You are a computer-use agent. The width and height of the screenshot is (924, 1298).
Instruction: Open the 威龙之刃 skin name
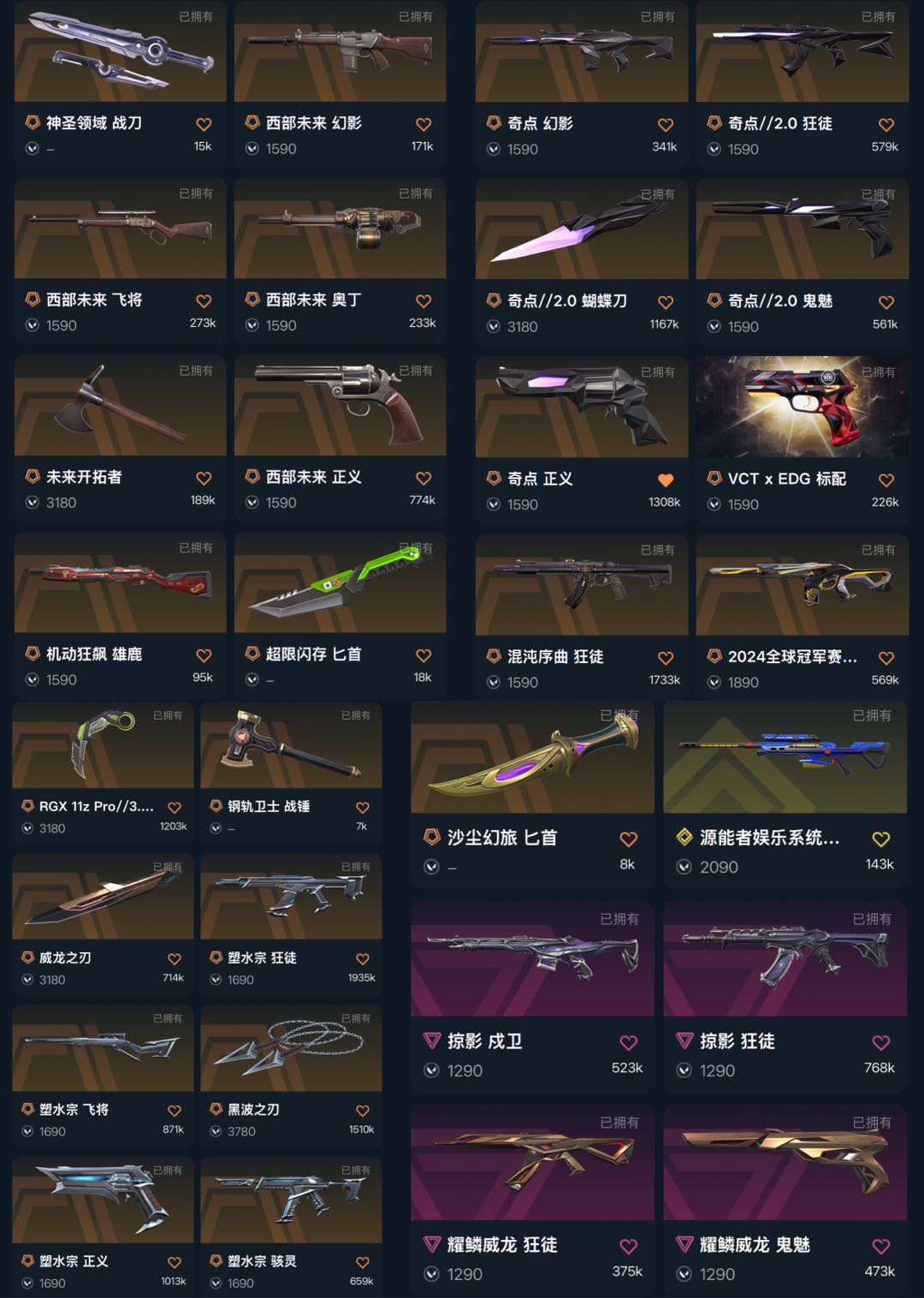[65, 957]
